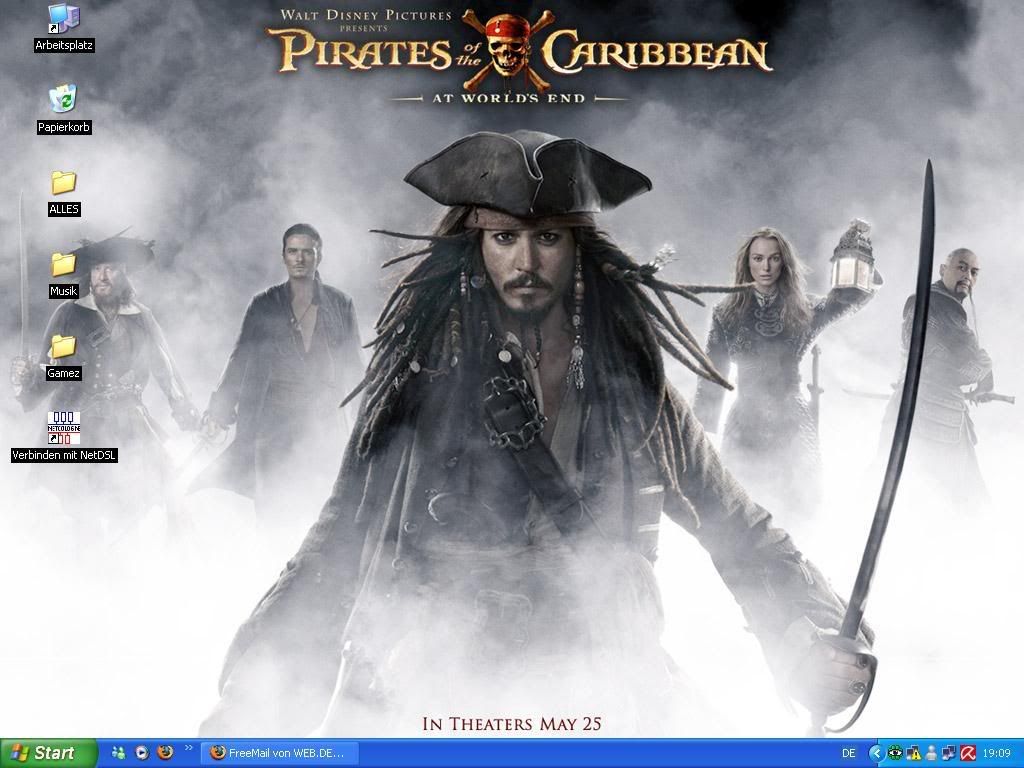1024x768 pixels.
Task: Click the Messenger icon in Quick Launch
Action: [119, 752]
